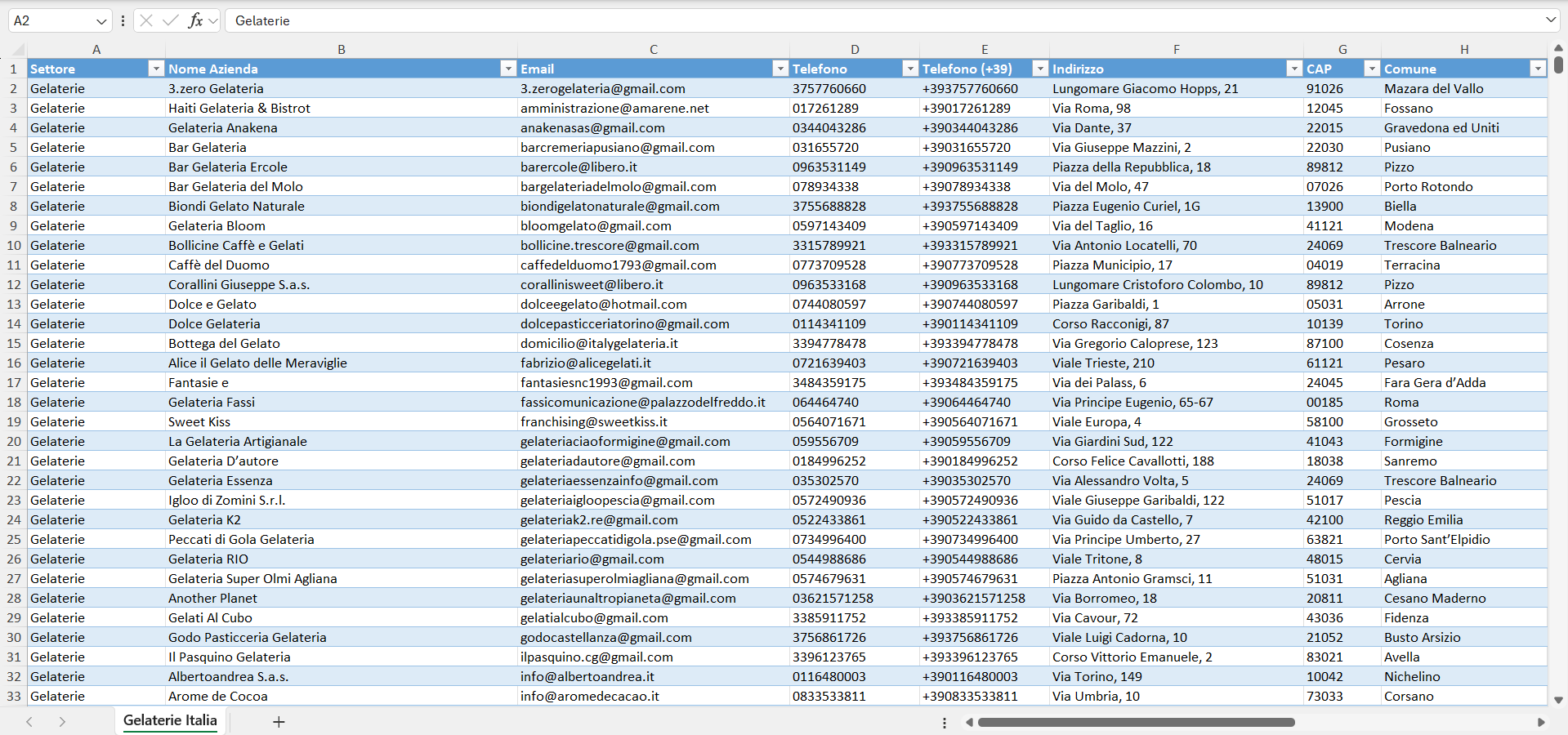
Task: Click phone cell 031655720
Action: tap(855, 147)
